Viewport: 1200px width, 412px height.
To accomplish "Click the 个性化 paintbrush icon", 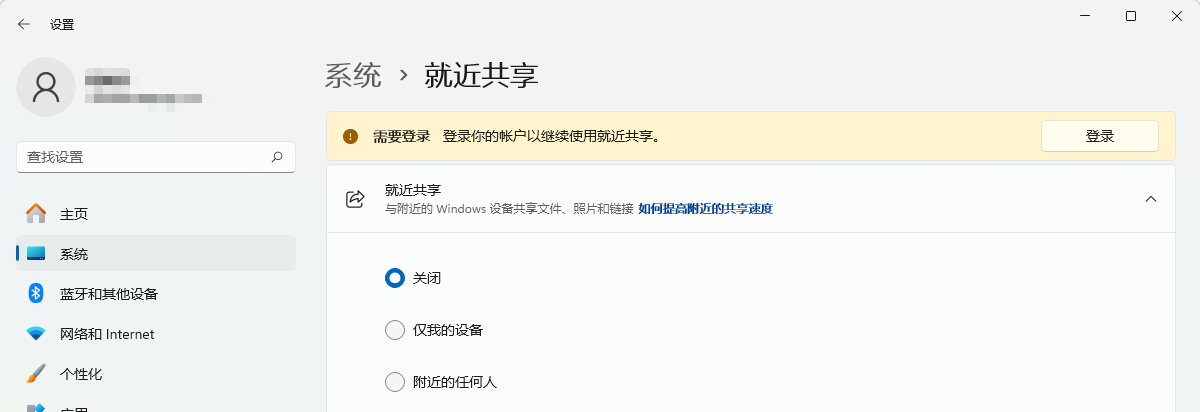I will (36, 374).
